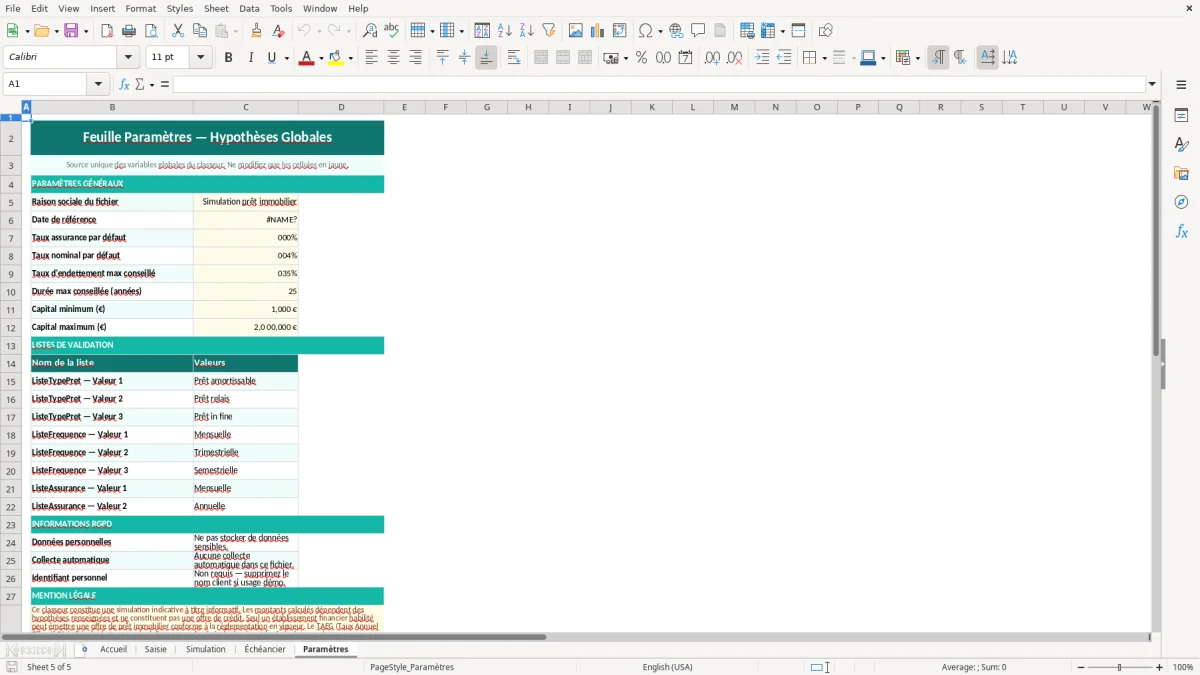This screenshot has width=1200, height=675.
Task: Open Conditional Formatting dropdown arrow
Action: pyautogui.click(x=917, y=58)
